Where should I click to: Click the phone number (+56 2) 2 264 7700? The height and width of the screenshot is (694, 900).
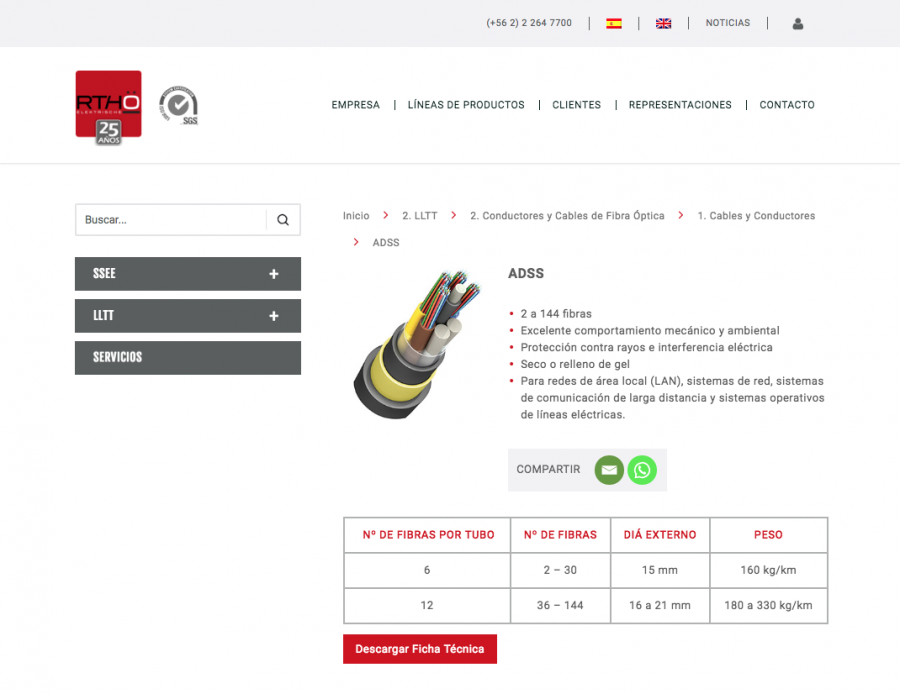coord(529,23)
